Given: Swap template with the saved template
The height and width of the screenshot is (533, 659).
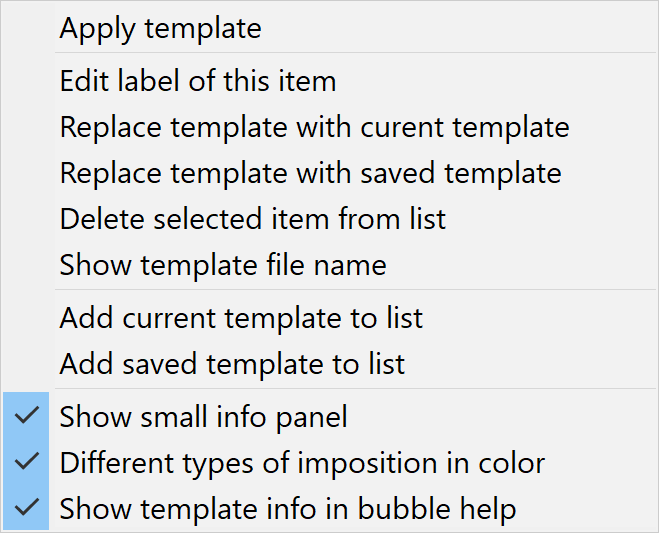Looking at the screenshot, I should 310,173.
